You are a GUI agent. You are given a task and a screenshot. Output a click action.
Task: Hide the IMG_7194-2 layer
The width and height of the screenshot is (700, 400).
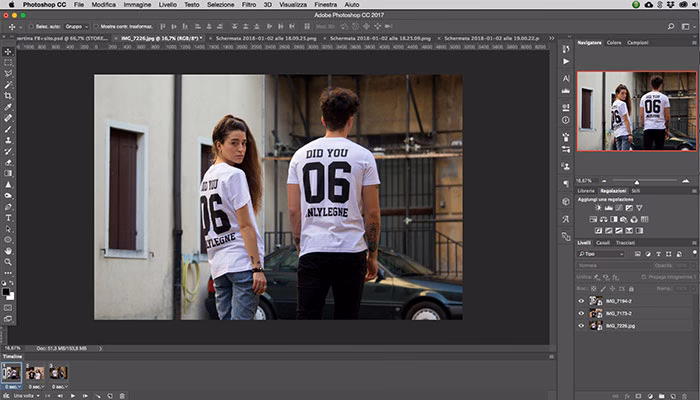(581, 301)
